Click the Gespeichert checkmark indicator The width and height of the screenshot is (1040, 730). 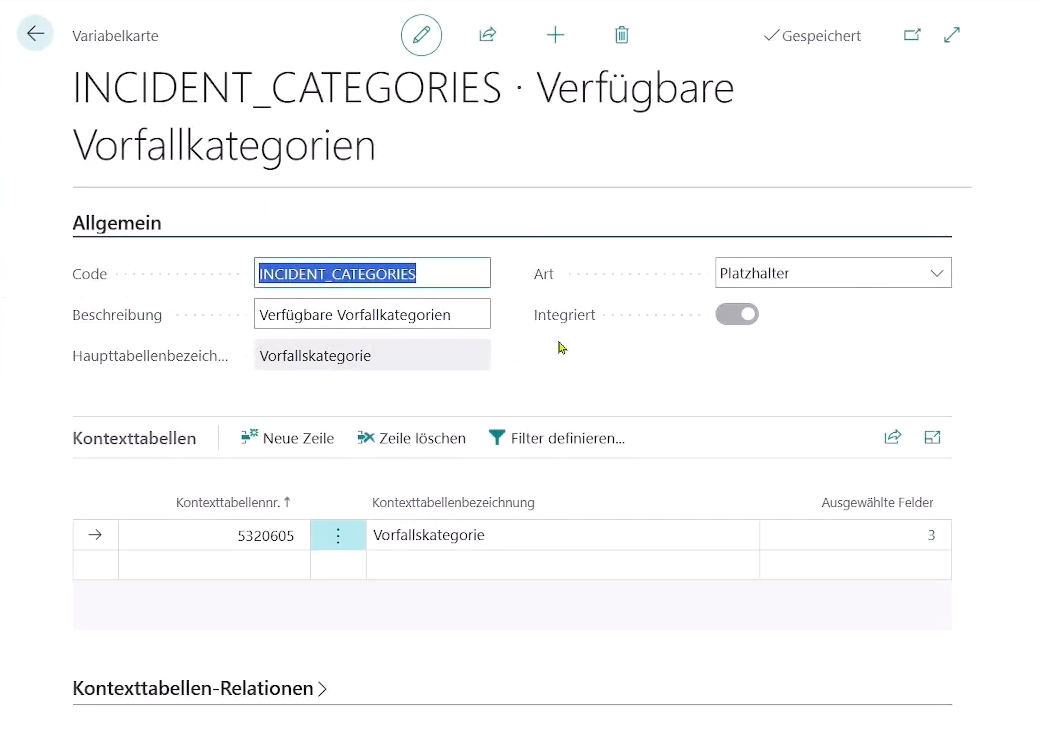coord(811,35)
